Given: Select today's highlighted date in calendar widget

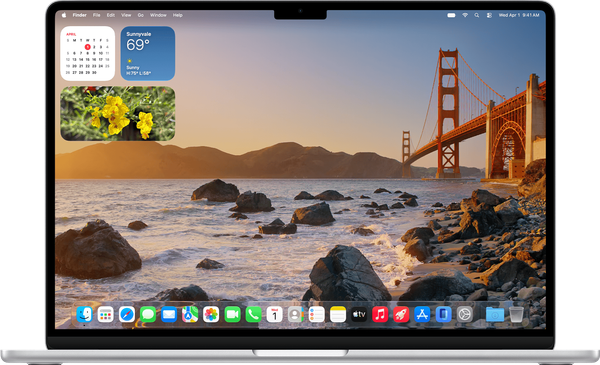Looking at the screenshot, I should click(x=88, y=47).
